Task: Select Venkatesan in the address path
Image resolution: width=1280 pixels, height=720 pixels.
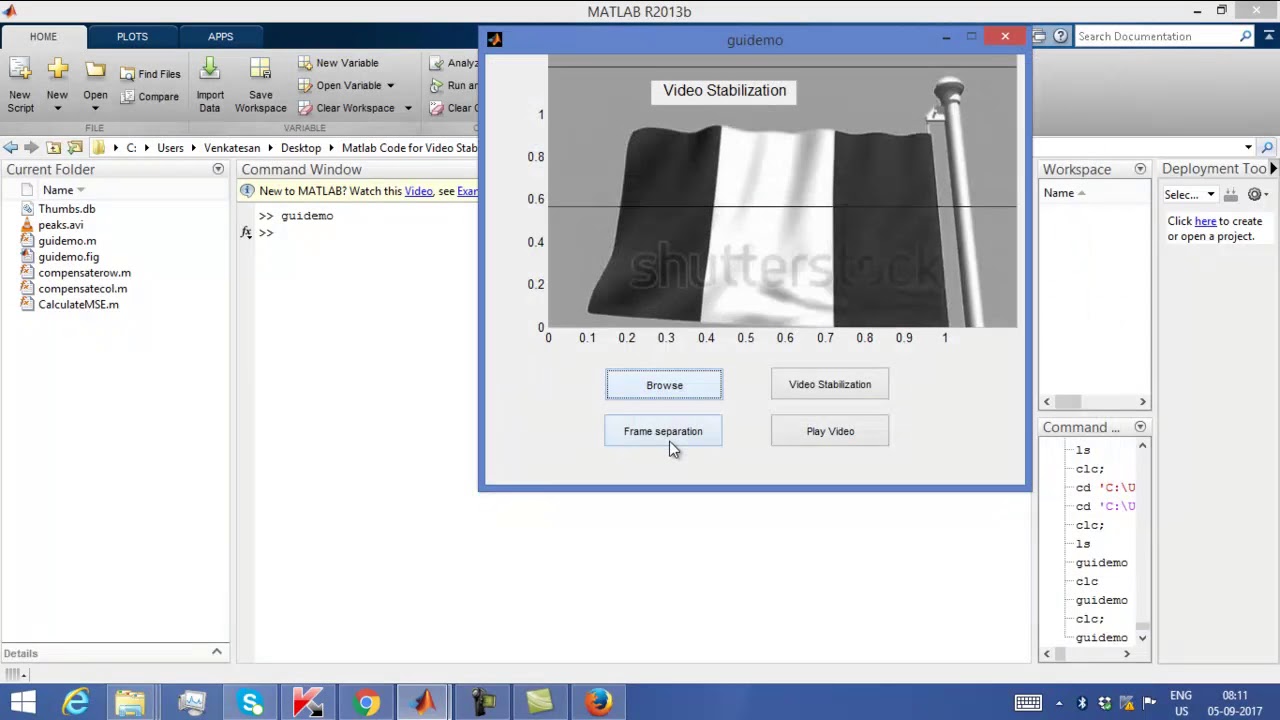Action: (x=232, y=148)
